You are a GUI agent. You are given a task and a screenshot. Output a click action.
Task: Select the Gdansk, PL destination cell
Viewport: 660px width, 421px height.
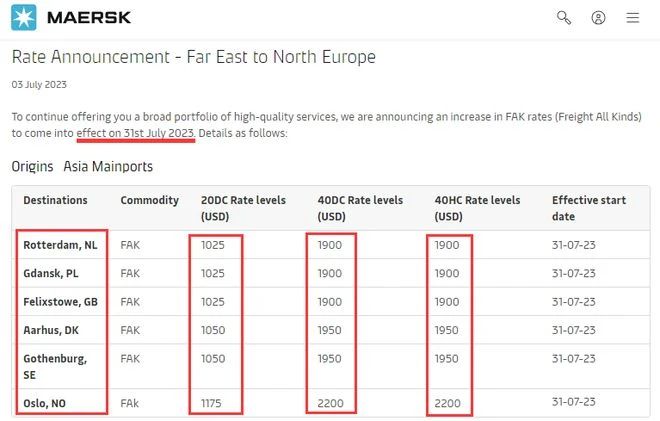click(51, 274)
